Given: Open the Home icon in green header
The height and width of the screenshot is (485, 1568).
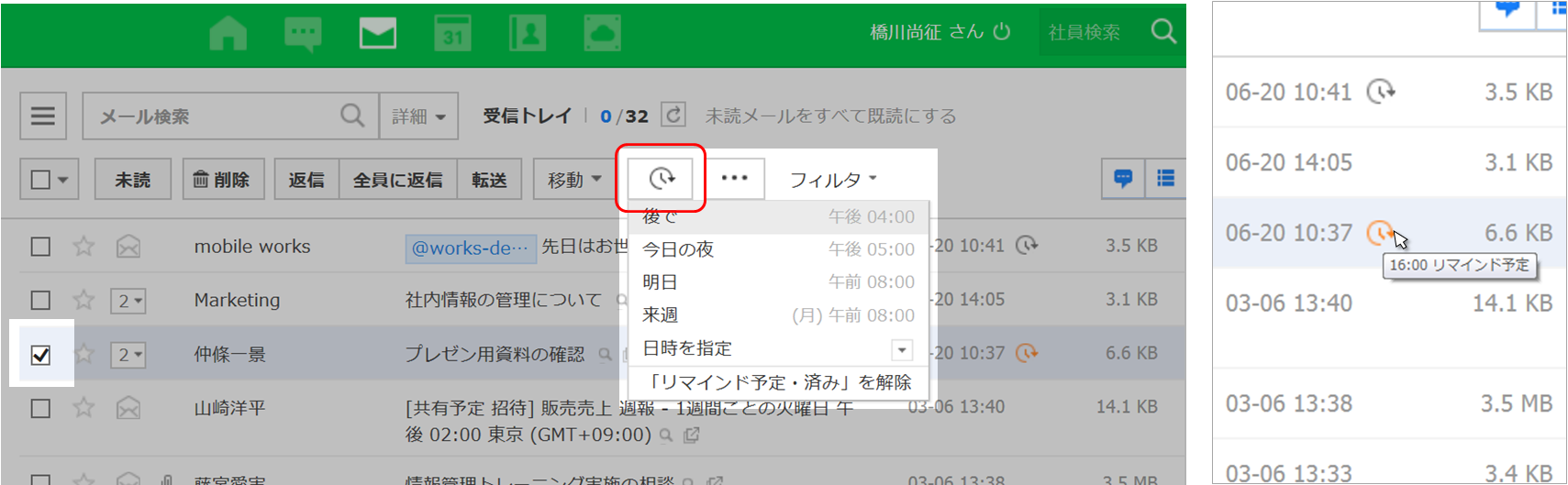Looking at the screenshot, I should (x=228, y=34).
